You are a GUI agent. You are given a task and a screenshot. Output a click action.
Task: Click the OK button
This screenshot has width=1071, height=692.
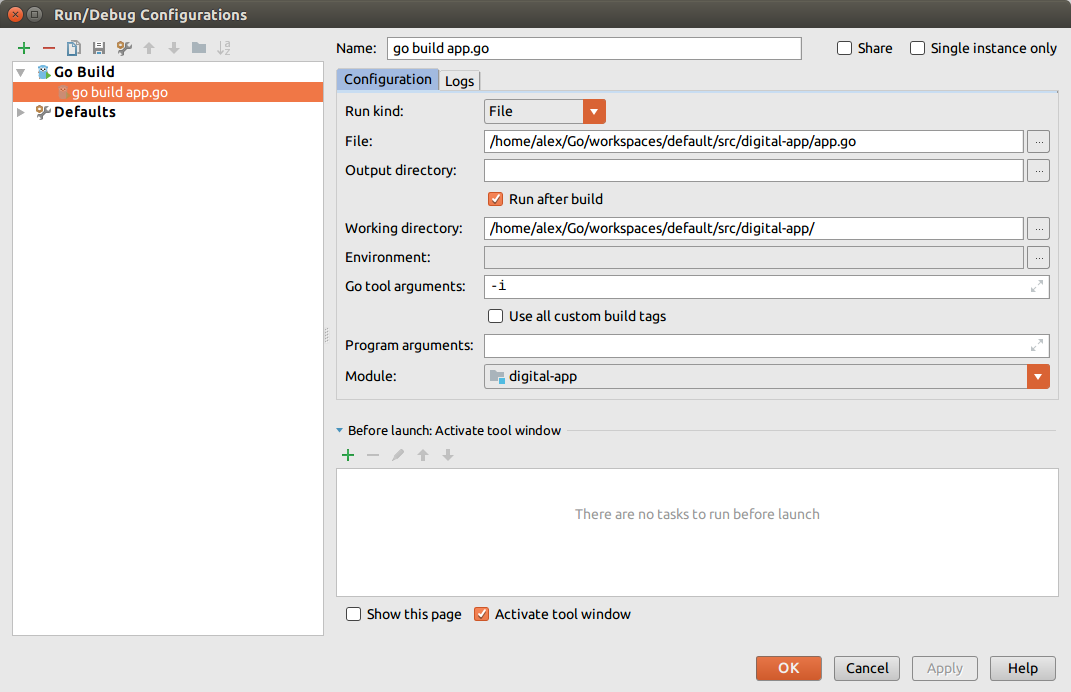(x=788, y=668)
